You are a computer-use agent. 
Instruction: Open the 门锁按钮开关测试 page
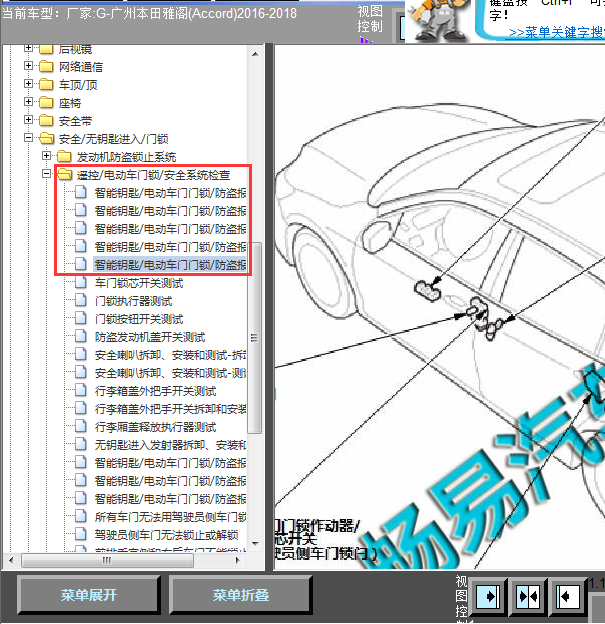139,319
